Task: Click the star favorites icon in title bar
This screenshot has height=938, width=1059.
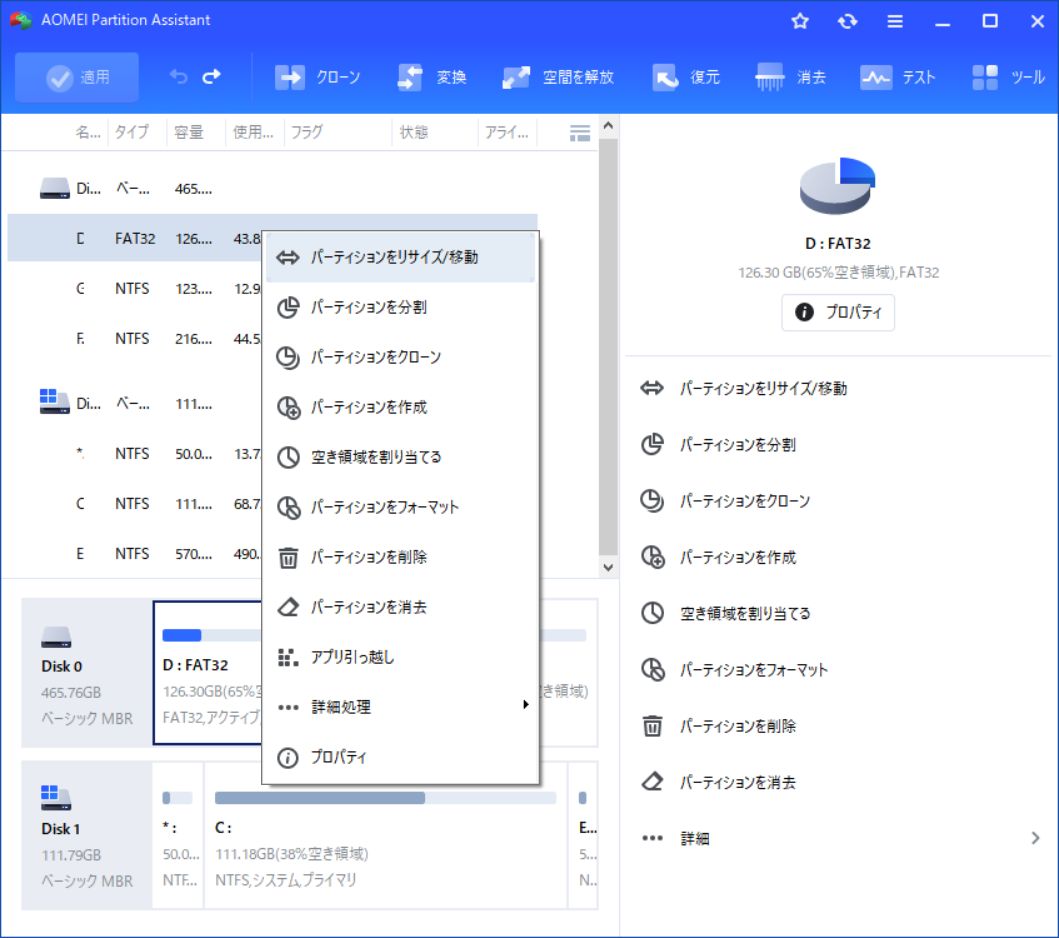Action: tap(800, 21)
